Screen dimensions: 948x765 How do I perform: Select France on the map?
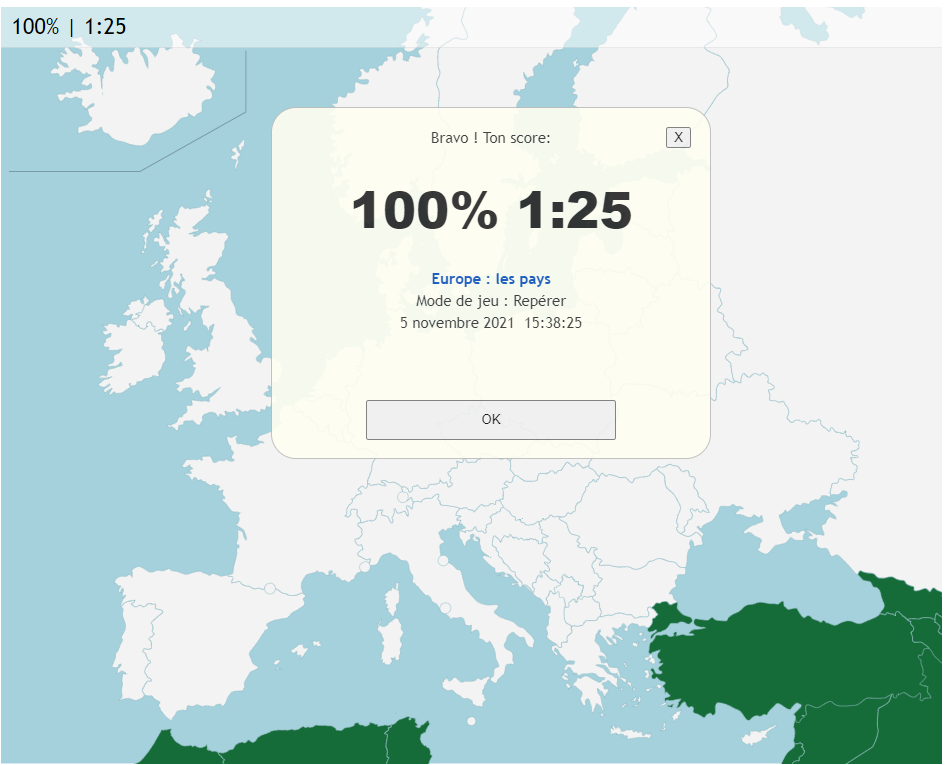pos(290,514)
